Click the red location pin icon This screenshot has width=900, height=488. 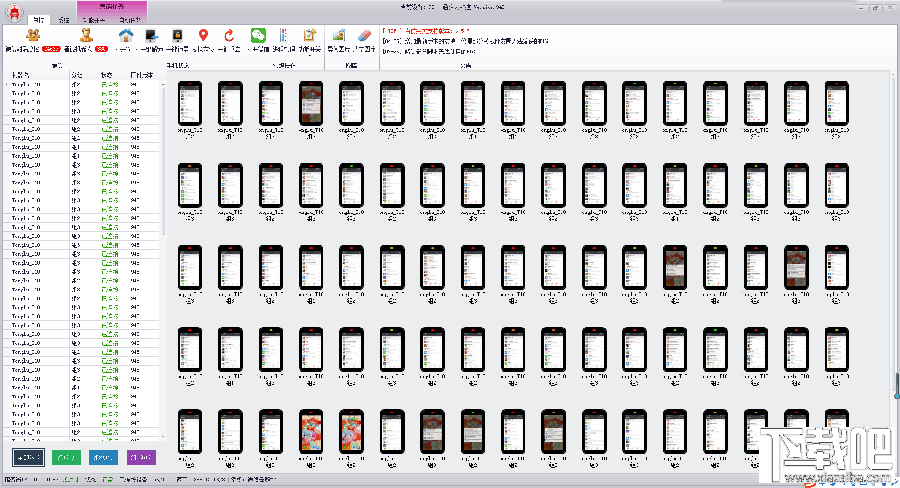(203, 36)
